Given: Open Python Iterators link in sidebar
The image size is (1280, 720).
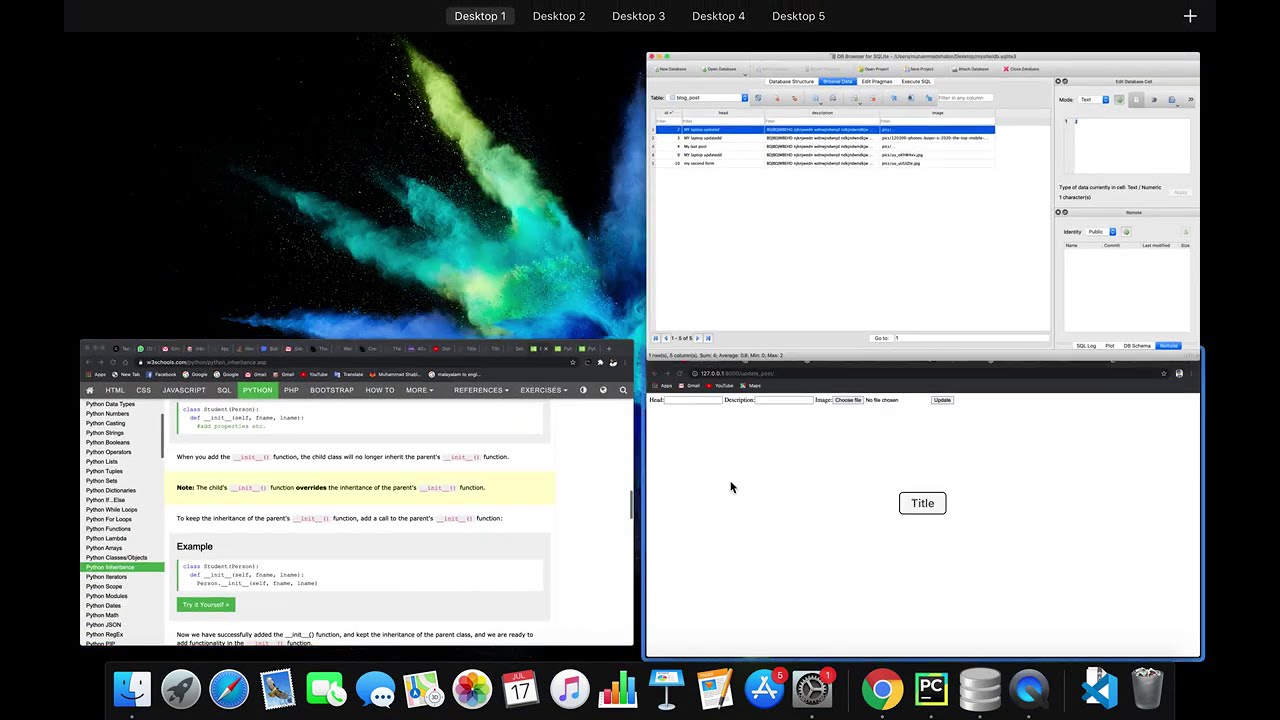Looking at the screenshot, I should click(107, 577).
